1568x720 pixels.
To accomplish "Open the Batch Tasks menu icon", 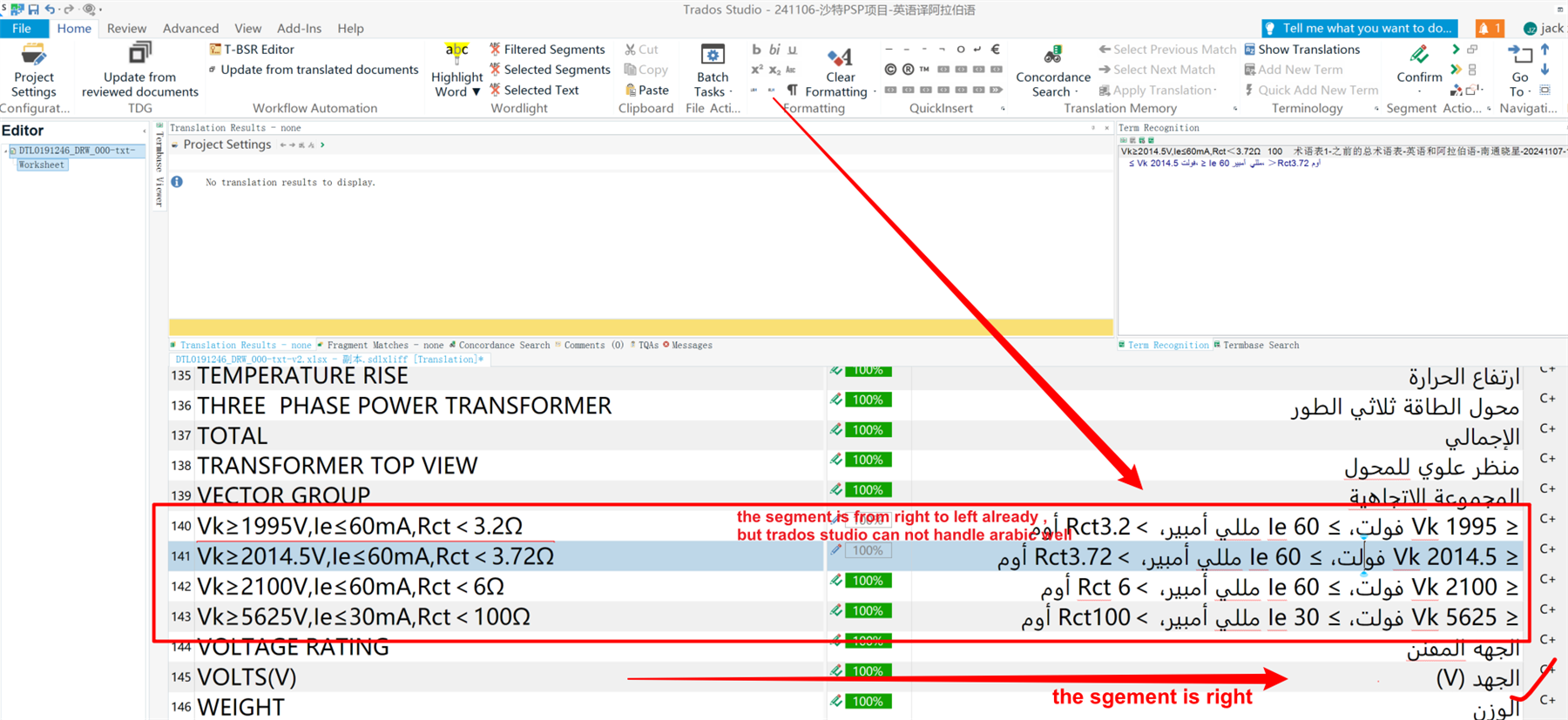I will pyautogui.click(x=713, y=55).
